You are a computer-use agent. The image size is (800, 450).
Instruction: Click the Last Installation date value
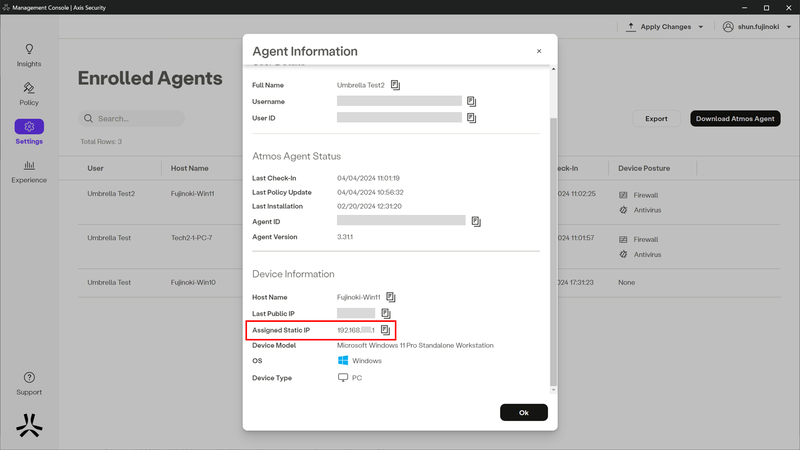click(x=369, y=207)
